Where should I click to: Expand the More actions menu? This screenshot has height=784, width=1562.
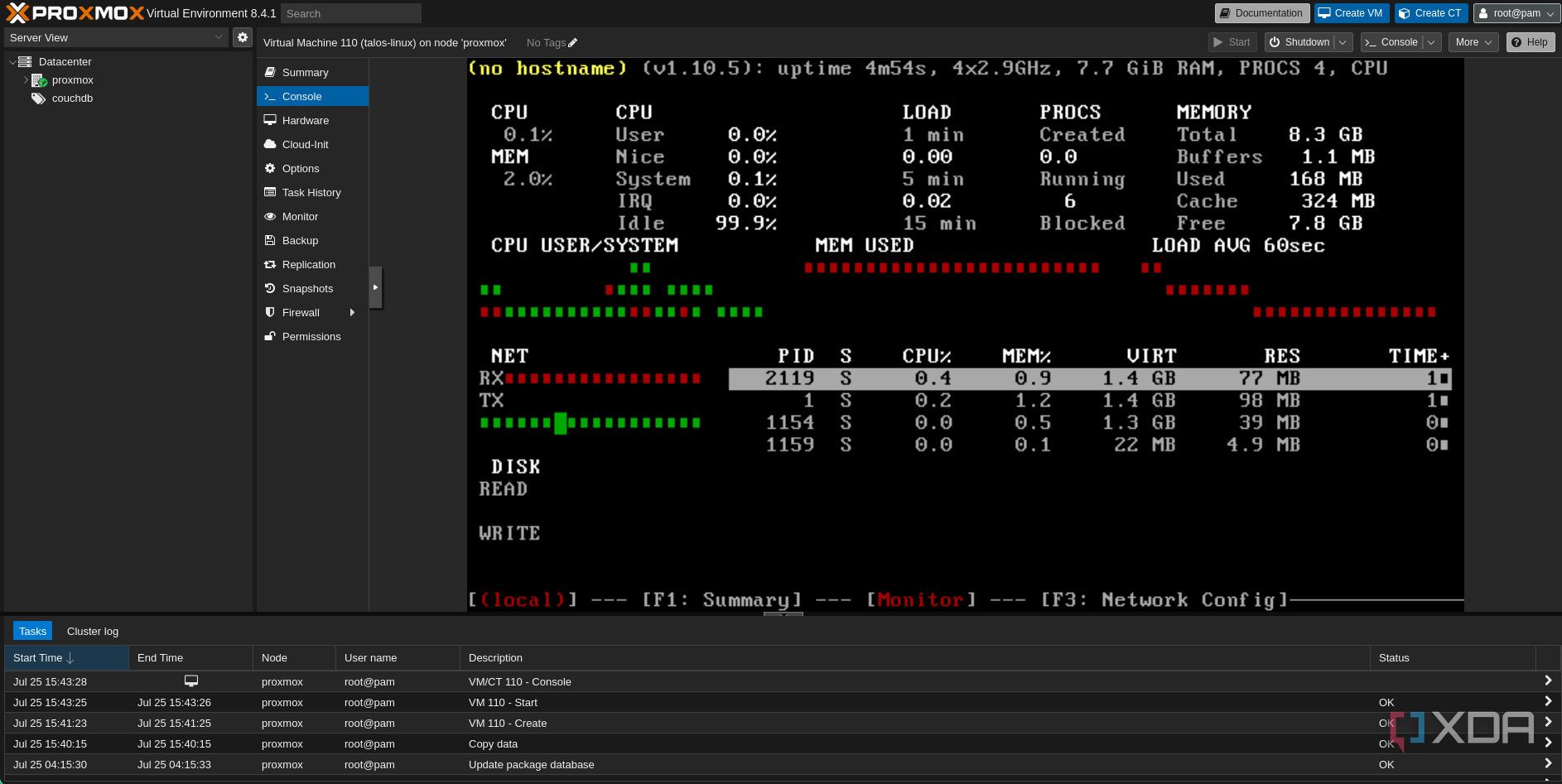coord(1473,42)
